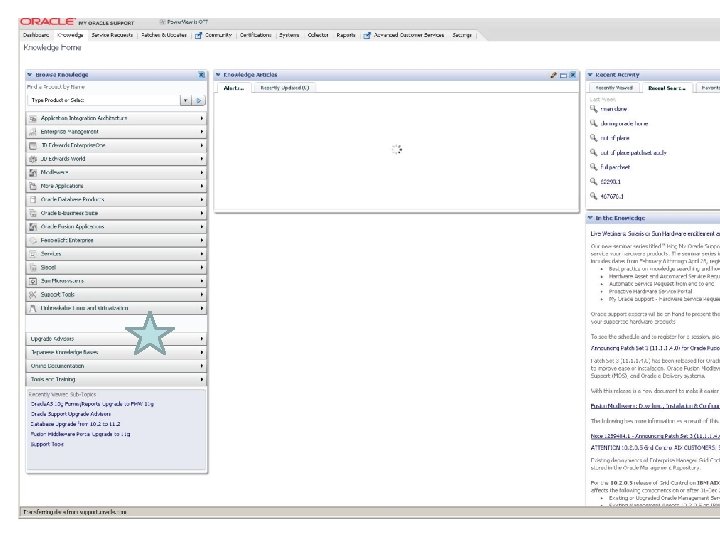Click the More Applications category icon
Screen dimensions: 720x540
point(33,186)
